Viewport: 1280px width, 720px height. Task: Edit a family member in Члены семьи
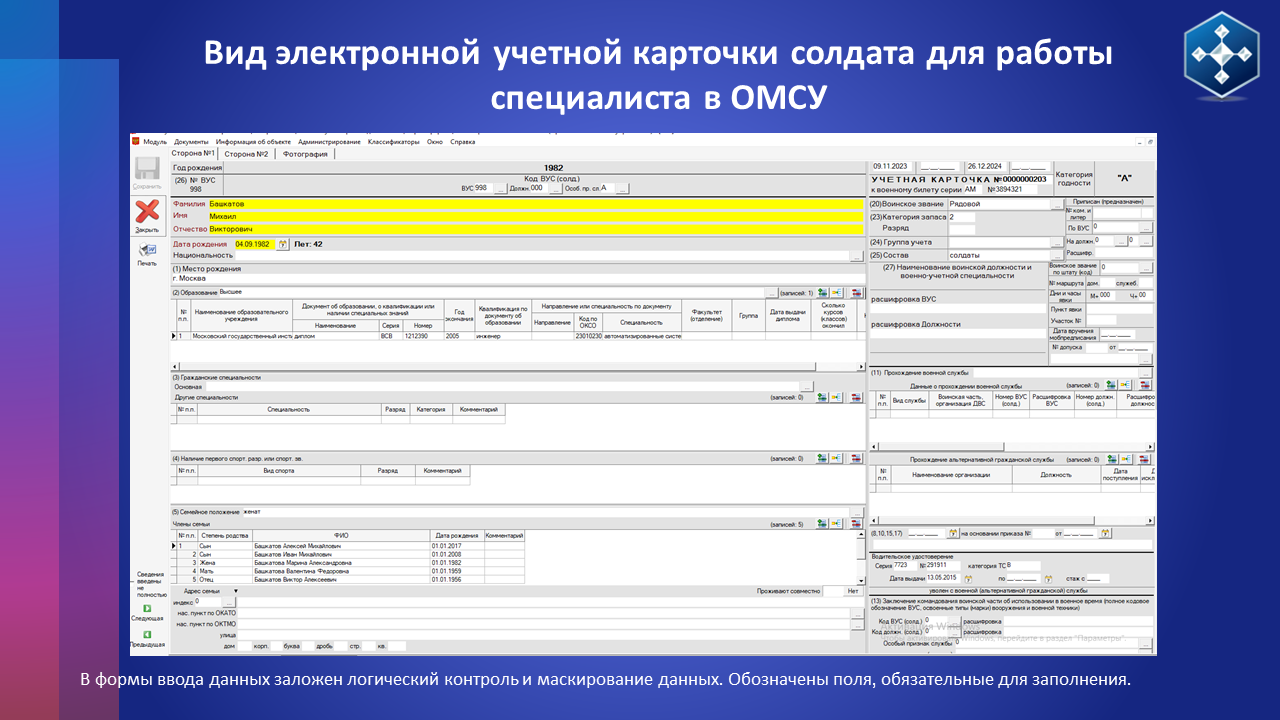coord(837,523)
